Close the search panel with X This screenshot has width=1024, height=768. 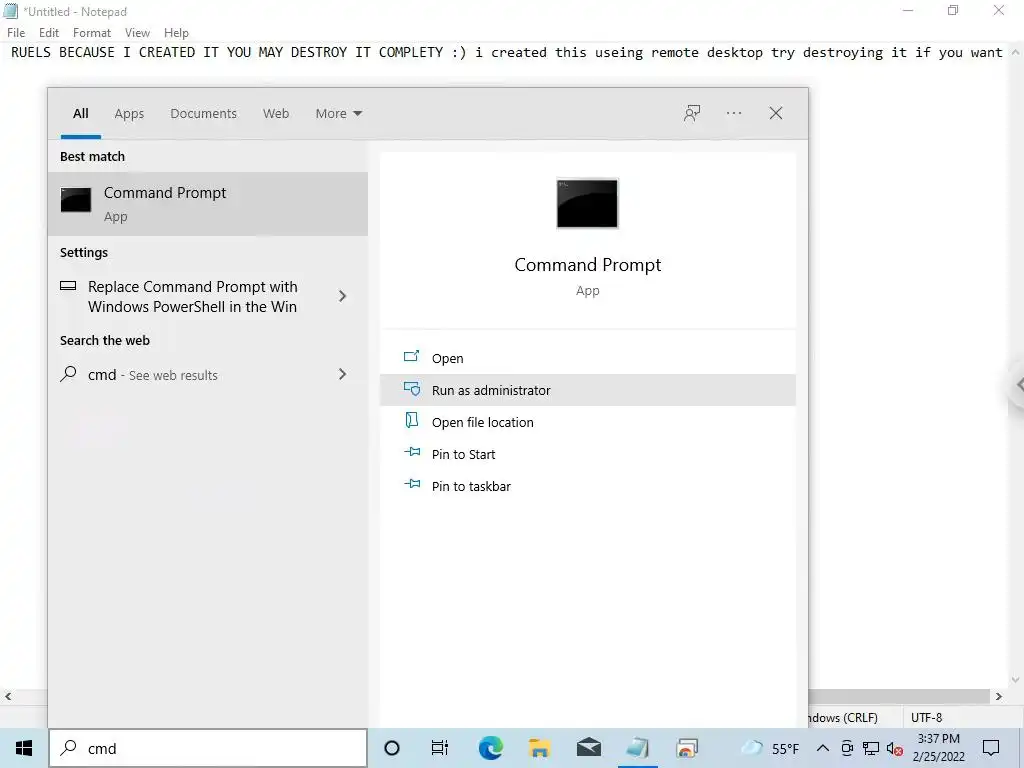[775, 113]
